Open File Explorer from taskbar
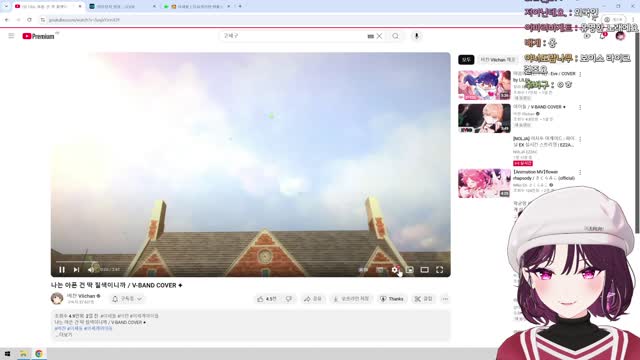This screenshot has height=360, width=640. 23,353
